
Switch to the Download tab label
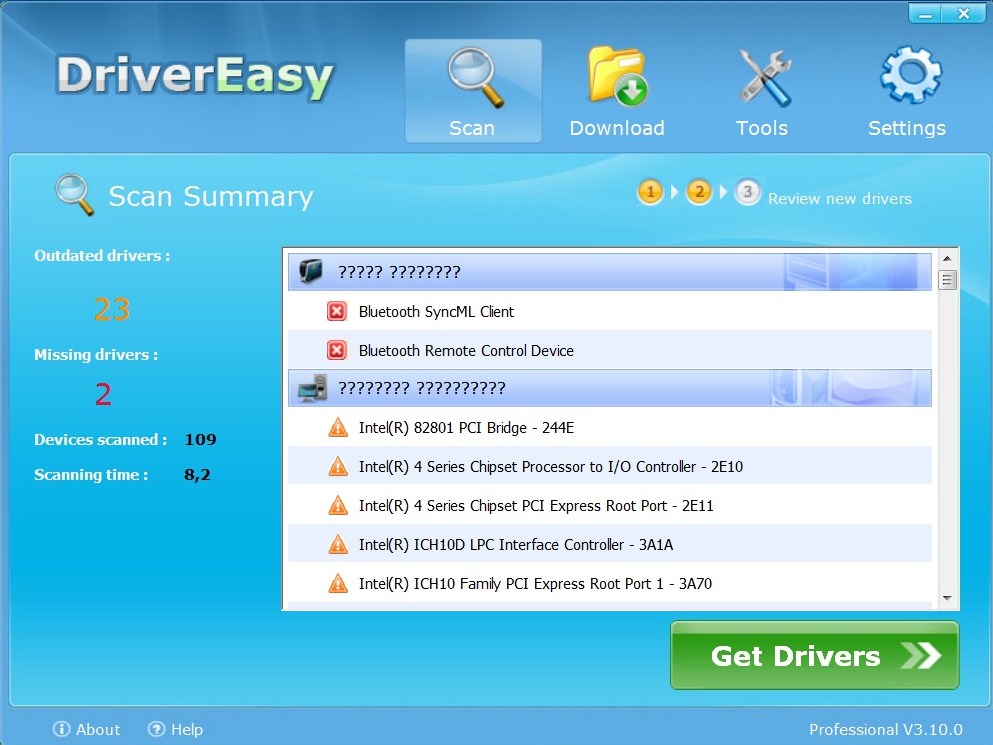(x=617, y=128)
